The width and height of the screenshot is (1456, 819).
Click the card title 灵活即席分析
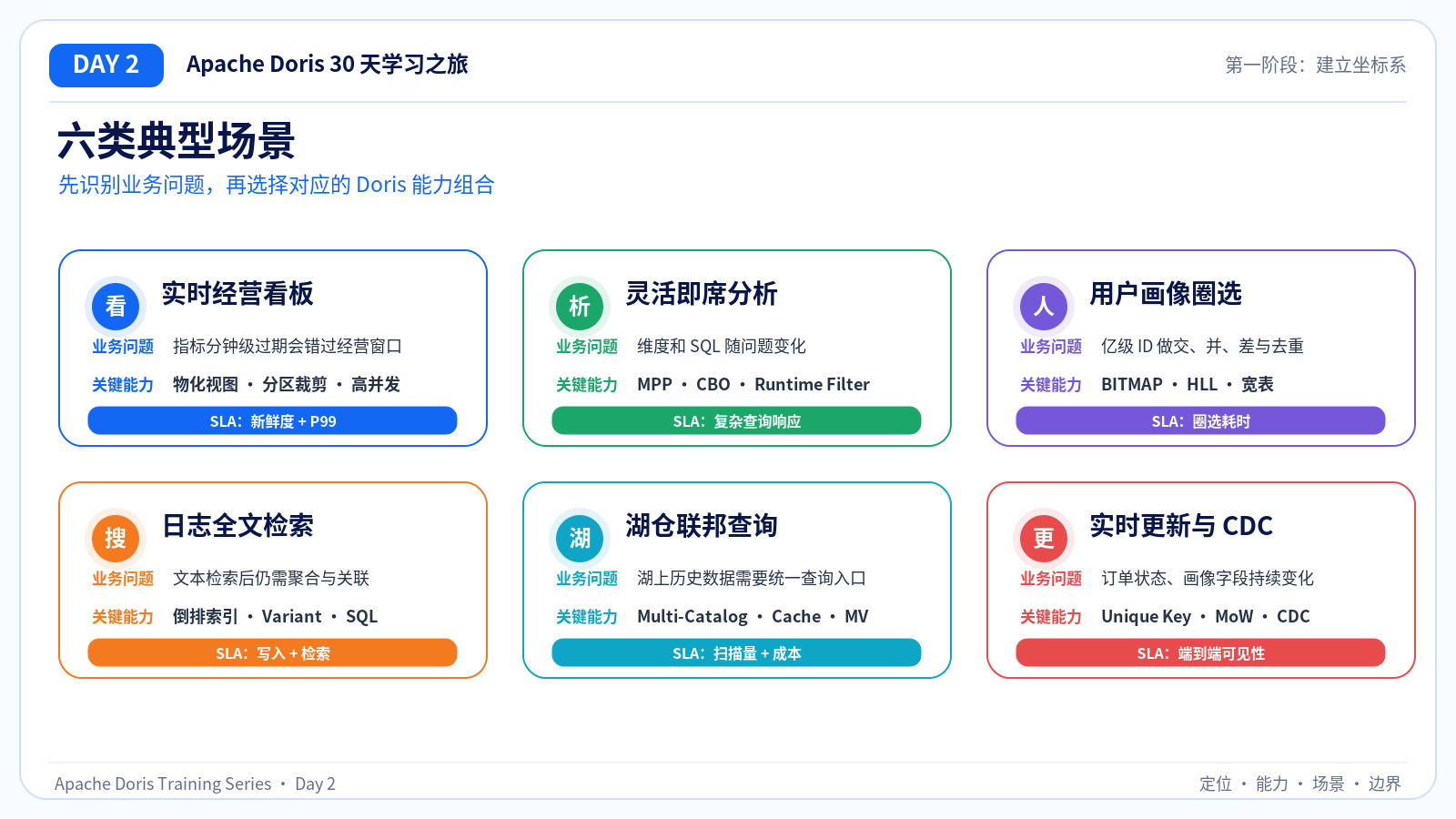pos(702,294)
